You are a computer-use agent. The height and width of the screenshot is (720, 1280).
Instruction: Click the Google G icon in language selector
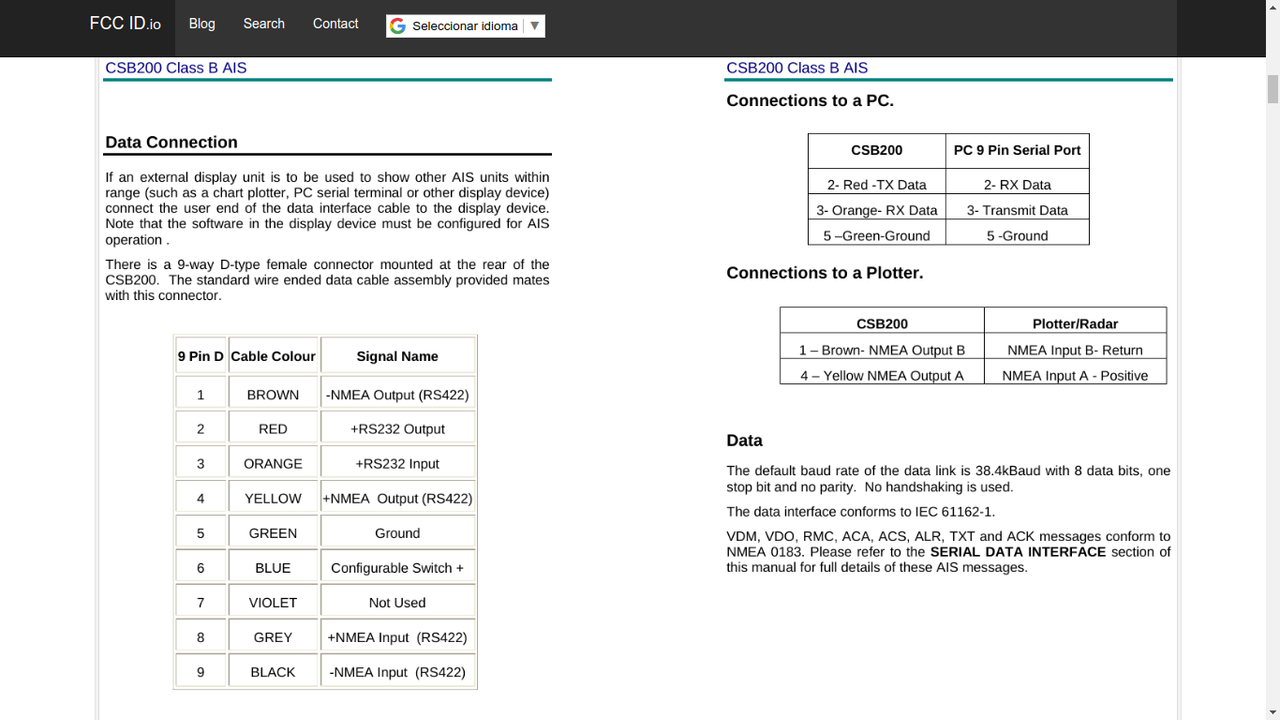(398, 26)
